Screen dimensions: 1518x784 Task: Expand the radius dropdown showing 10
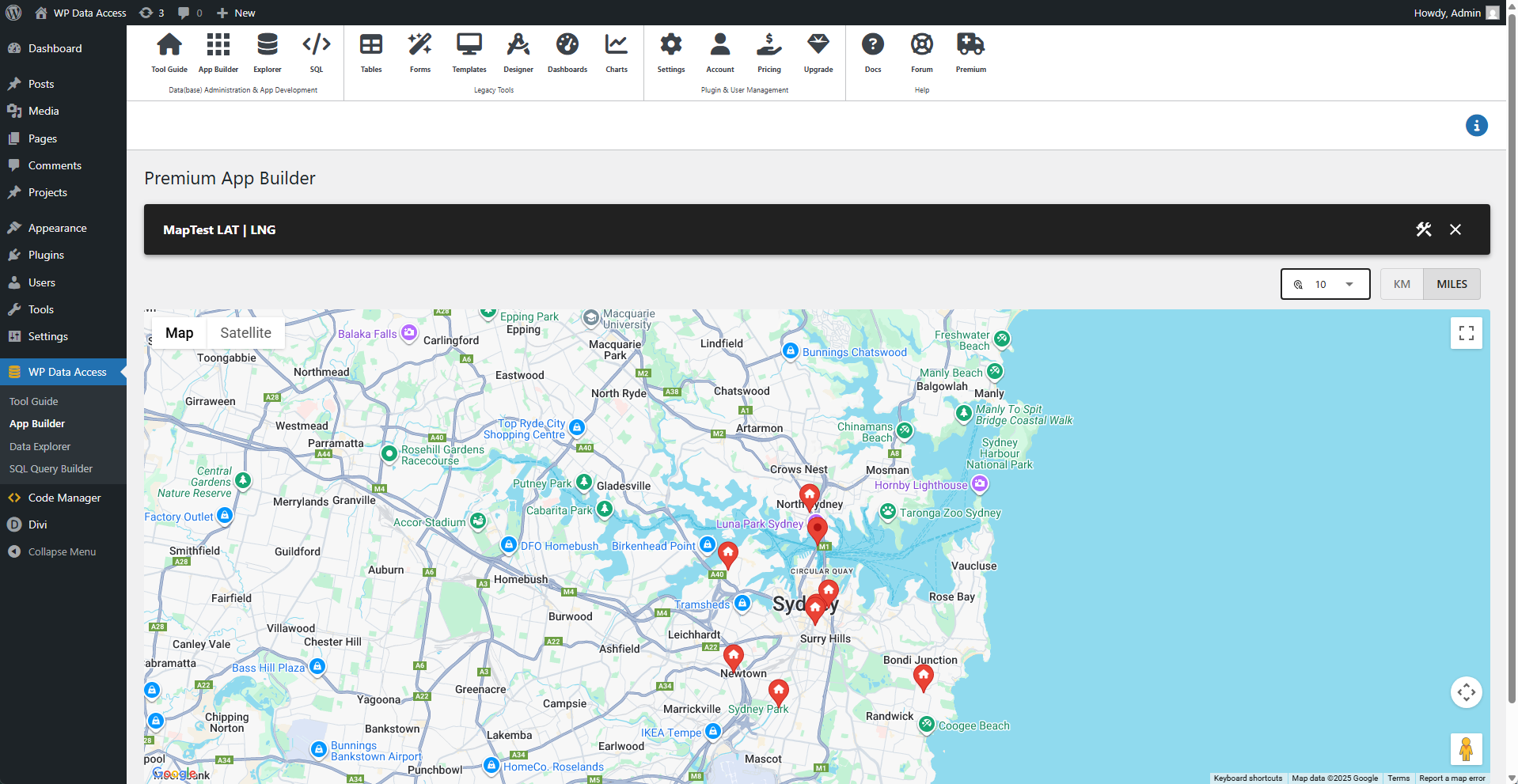1350,283
